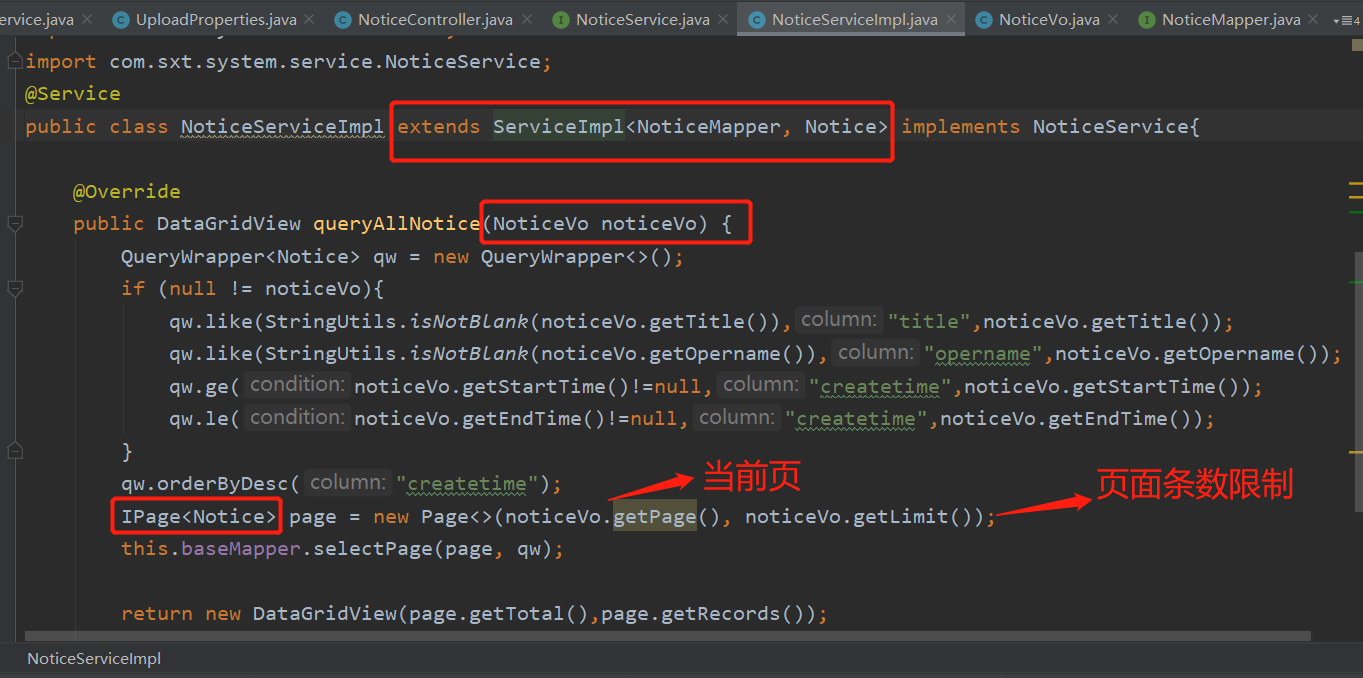
Task: Click the import com.sxt.system.service.NoticeService line
Action: tap(289, 62)
